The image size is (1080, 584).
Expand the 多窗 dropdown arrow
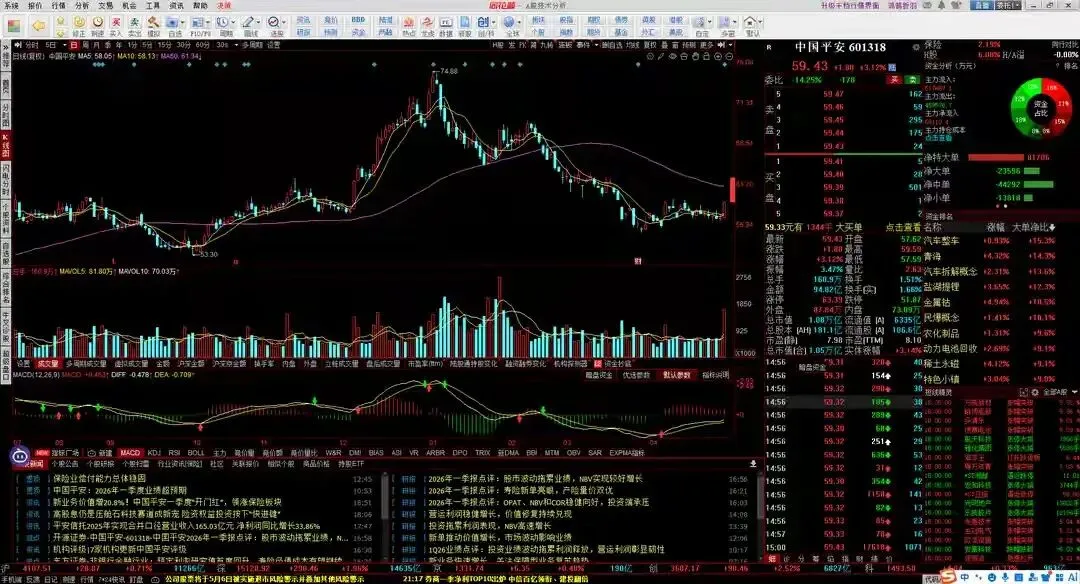click(734, 23)
